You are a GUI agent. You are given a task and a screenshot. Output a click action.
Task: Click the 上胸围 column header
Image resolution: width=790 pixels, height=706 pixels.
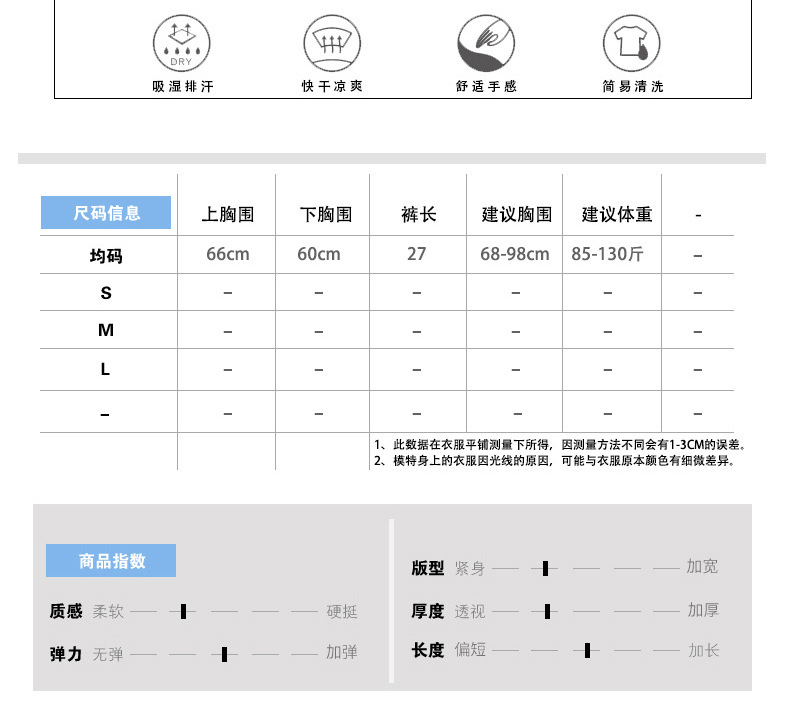228,214
